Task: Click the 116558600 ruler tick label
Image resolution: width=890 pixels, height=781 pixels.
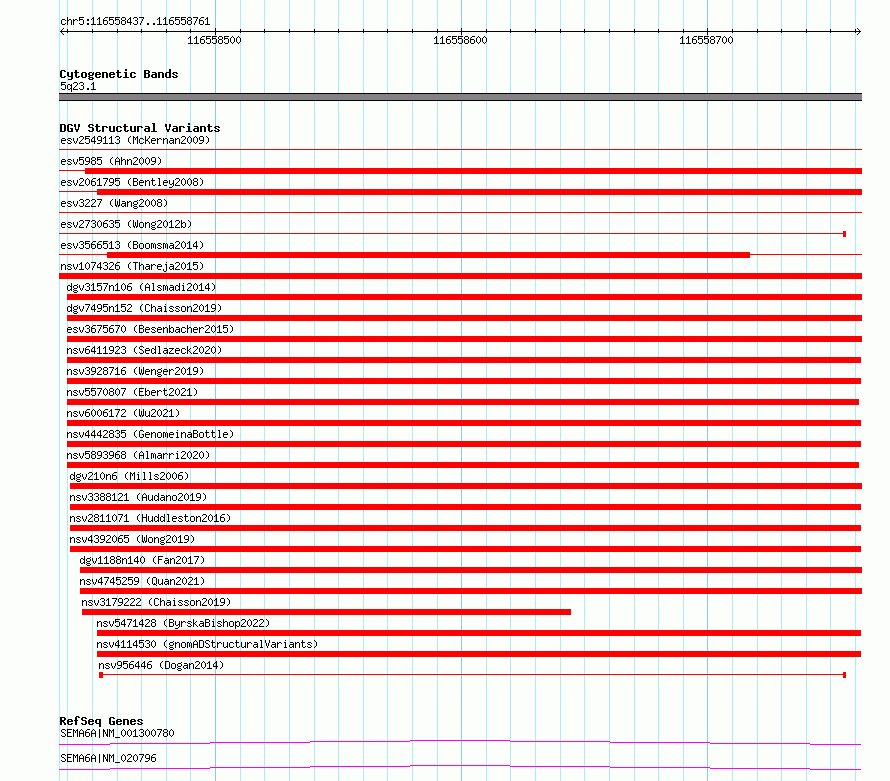Action: [460, 40]
